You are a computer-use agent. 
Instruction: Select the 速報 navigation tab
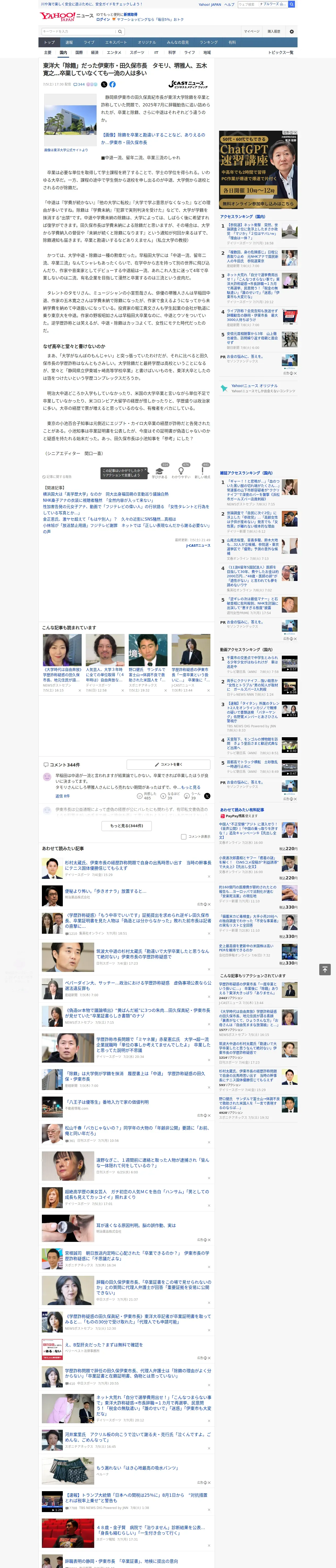[x=69, y=43]
